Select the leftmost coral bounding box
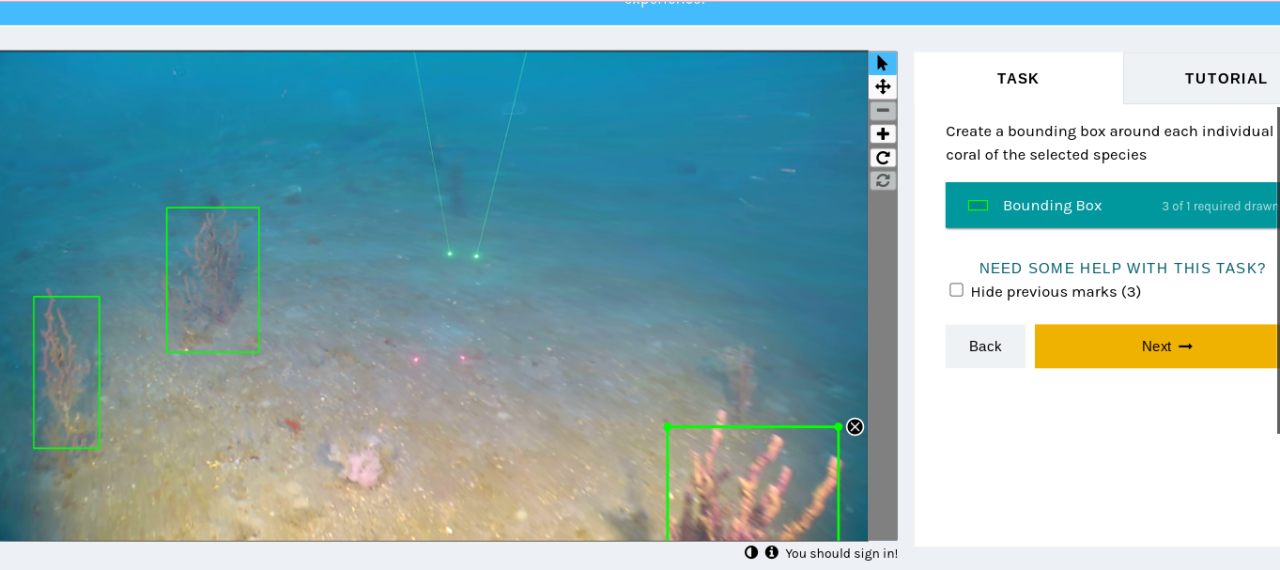 [67, 372]
